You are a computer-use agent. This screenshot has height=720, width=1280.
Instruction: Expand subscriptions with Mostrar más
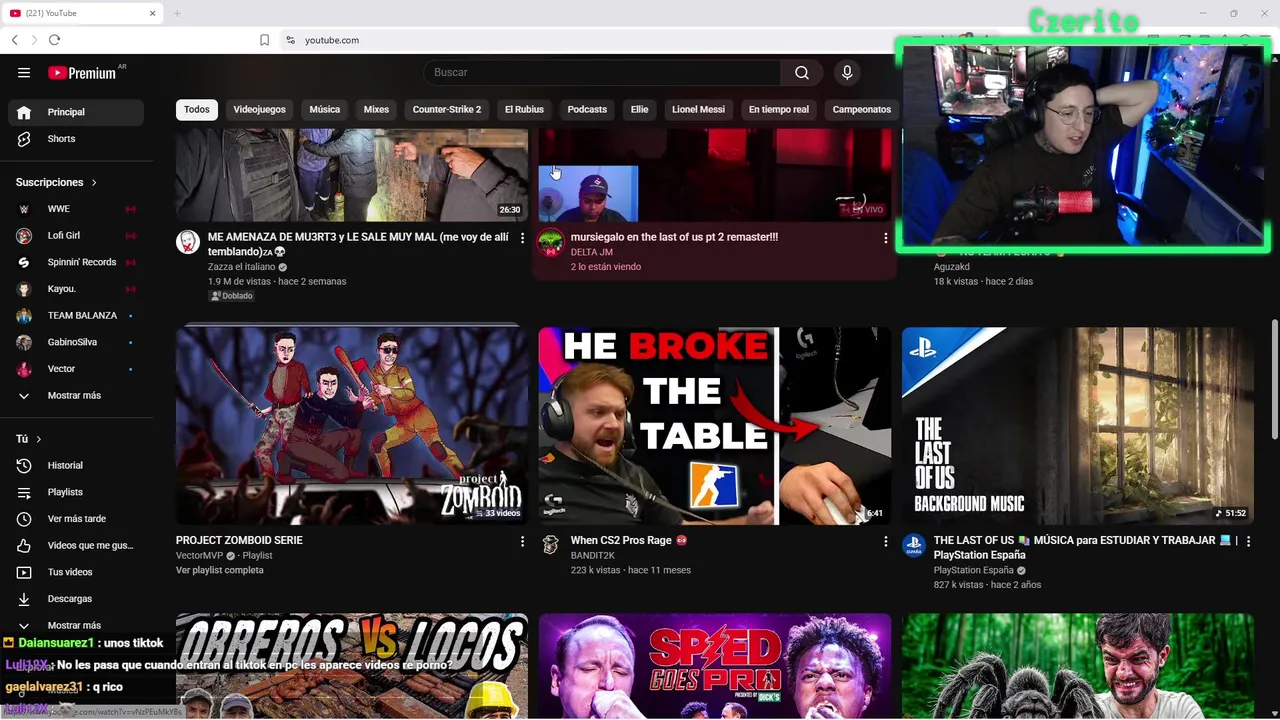point(76,395)
